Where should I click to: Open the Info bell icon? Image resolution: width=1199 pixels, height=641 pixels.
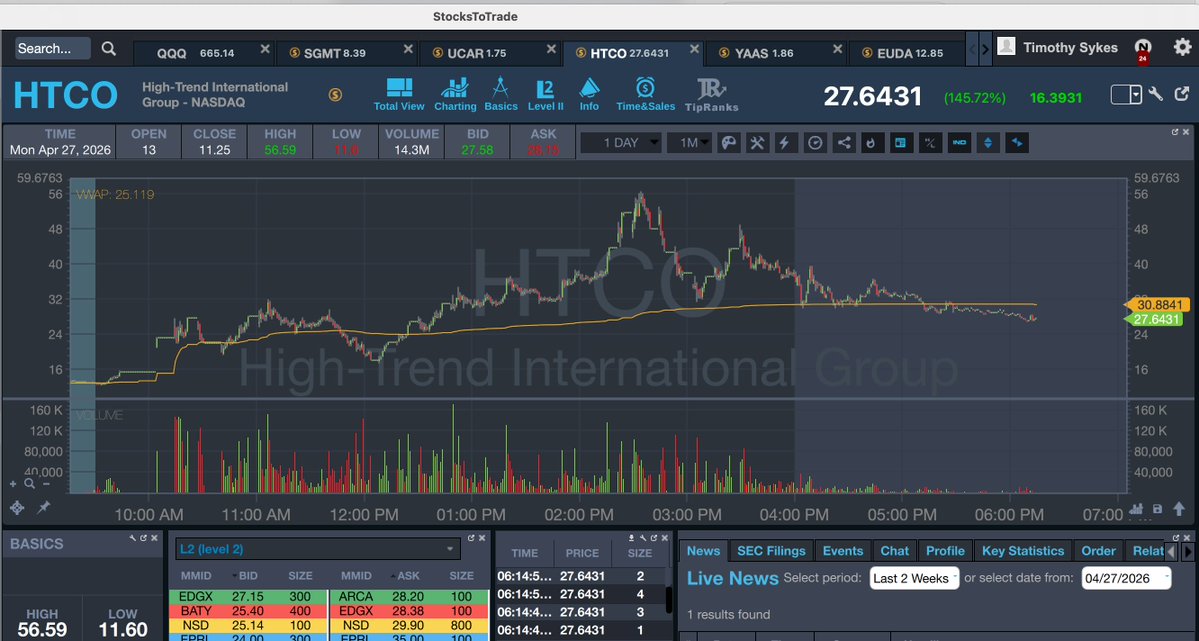click(x=589, y=95)
